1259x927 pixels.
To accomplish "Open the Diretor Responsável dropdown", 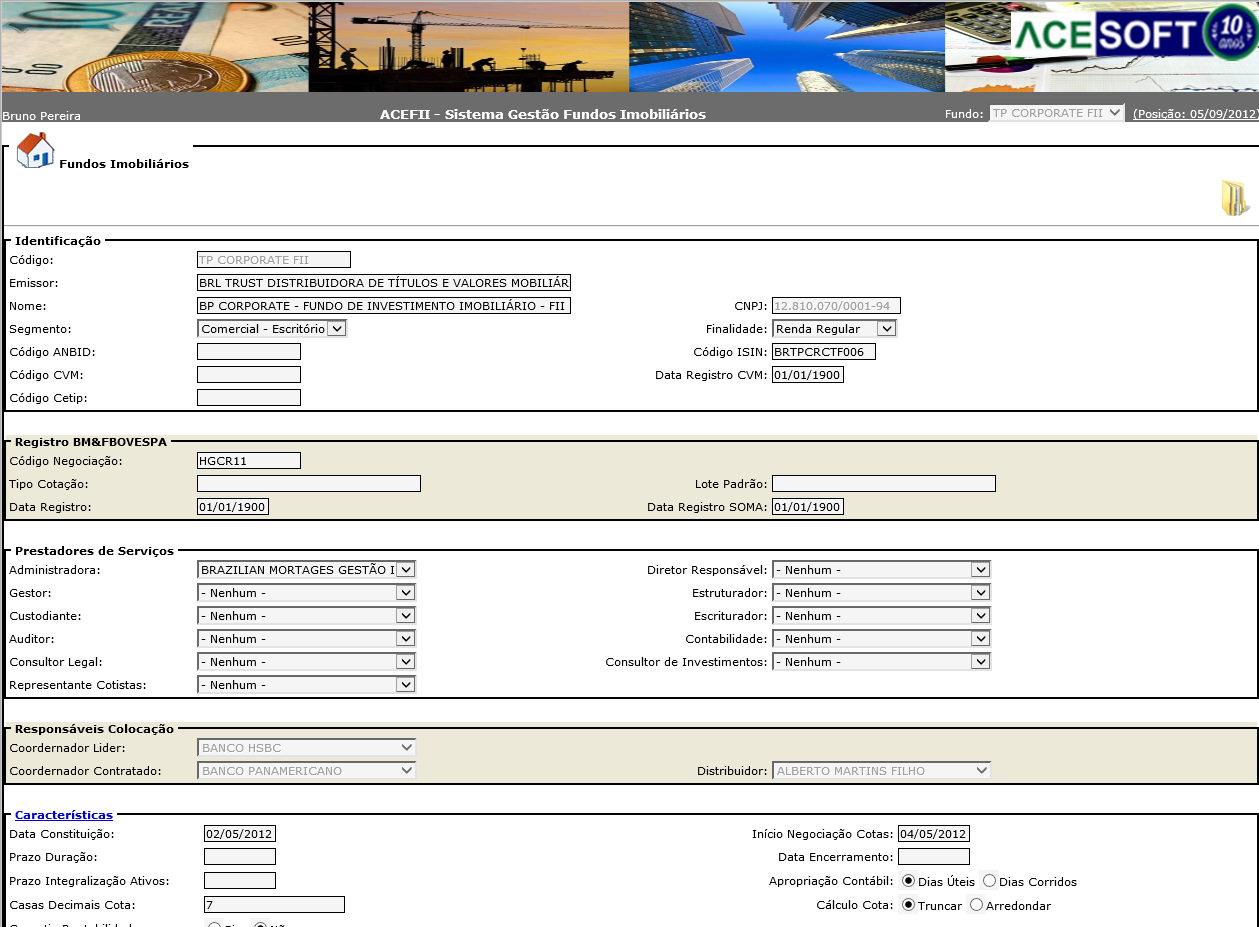I will point(881,570).
